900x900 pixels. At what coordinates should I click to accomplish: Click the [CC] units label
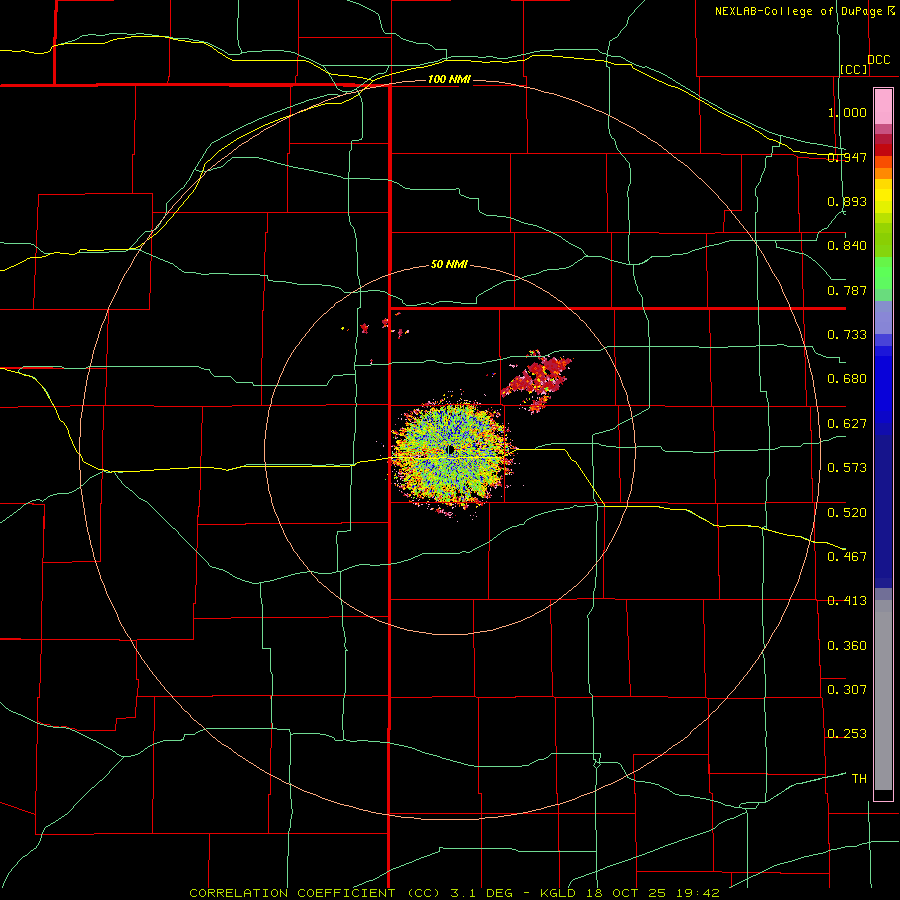pyautogui.click(x=854, y=69)
